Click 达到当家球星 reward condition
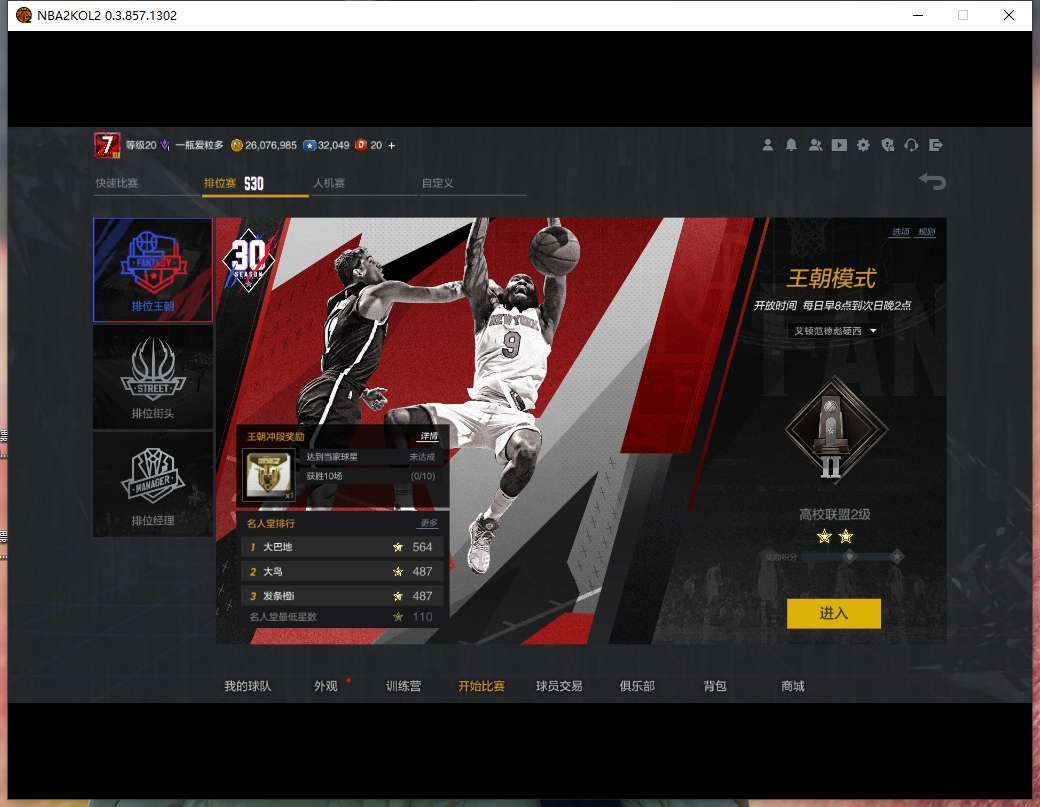Viewport: 1040px width, 807px height. pyautogui.click(x=370, y=457)
